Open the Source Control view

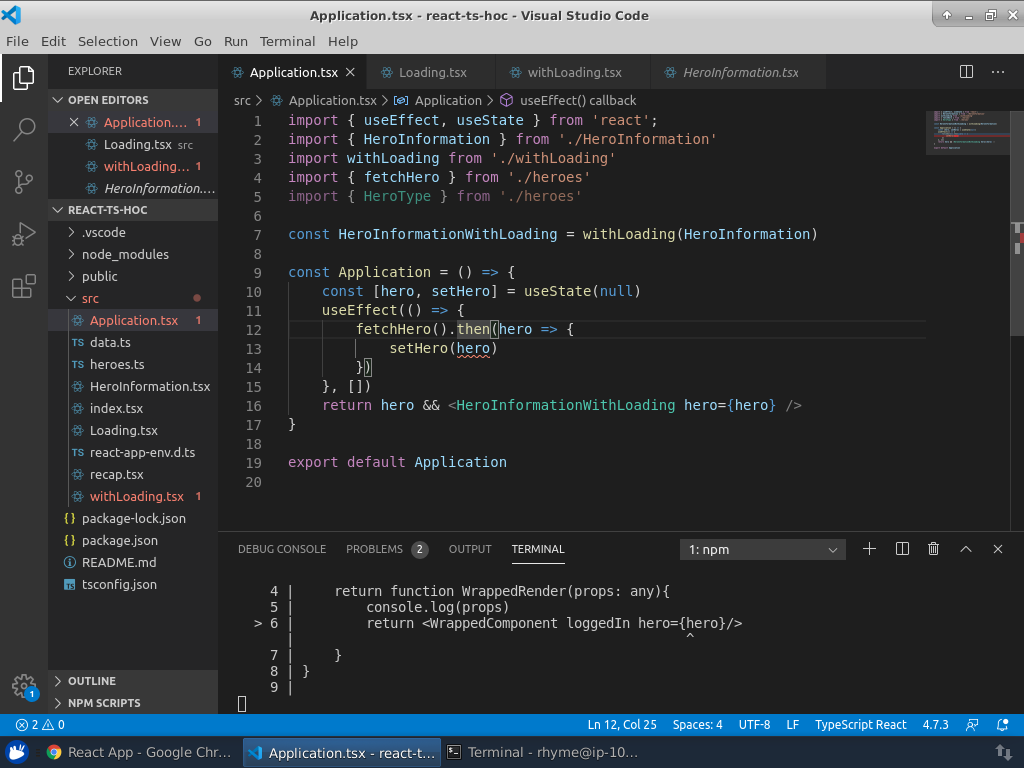coord(24,182)
